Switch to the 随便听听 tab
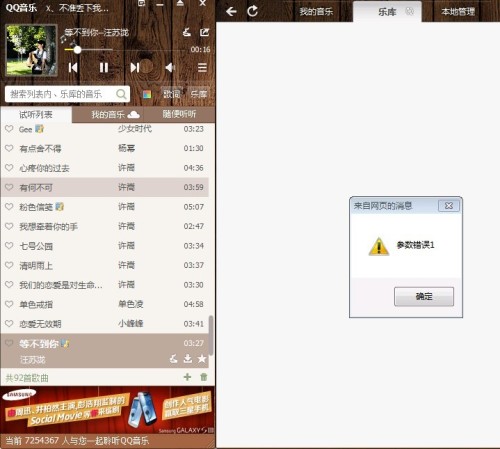Viewport: 500px width, 449px height. (179, 114)
